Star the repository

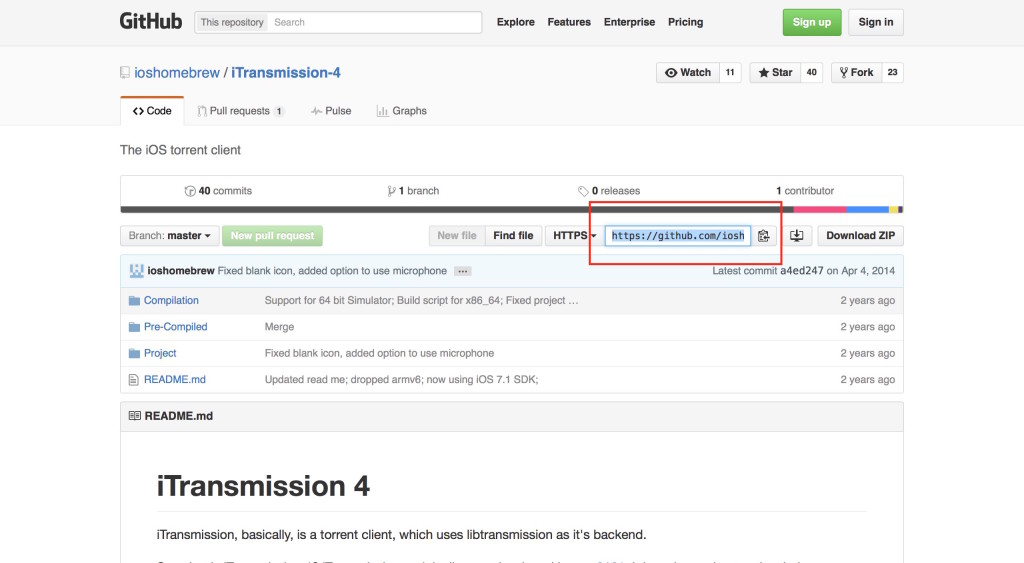(775, 72)
